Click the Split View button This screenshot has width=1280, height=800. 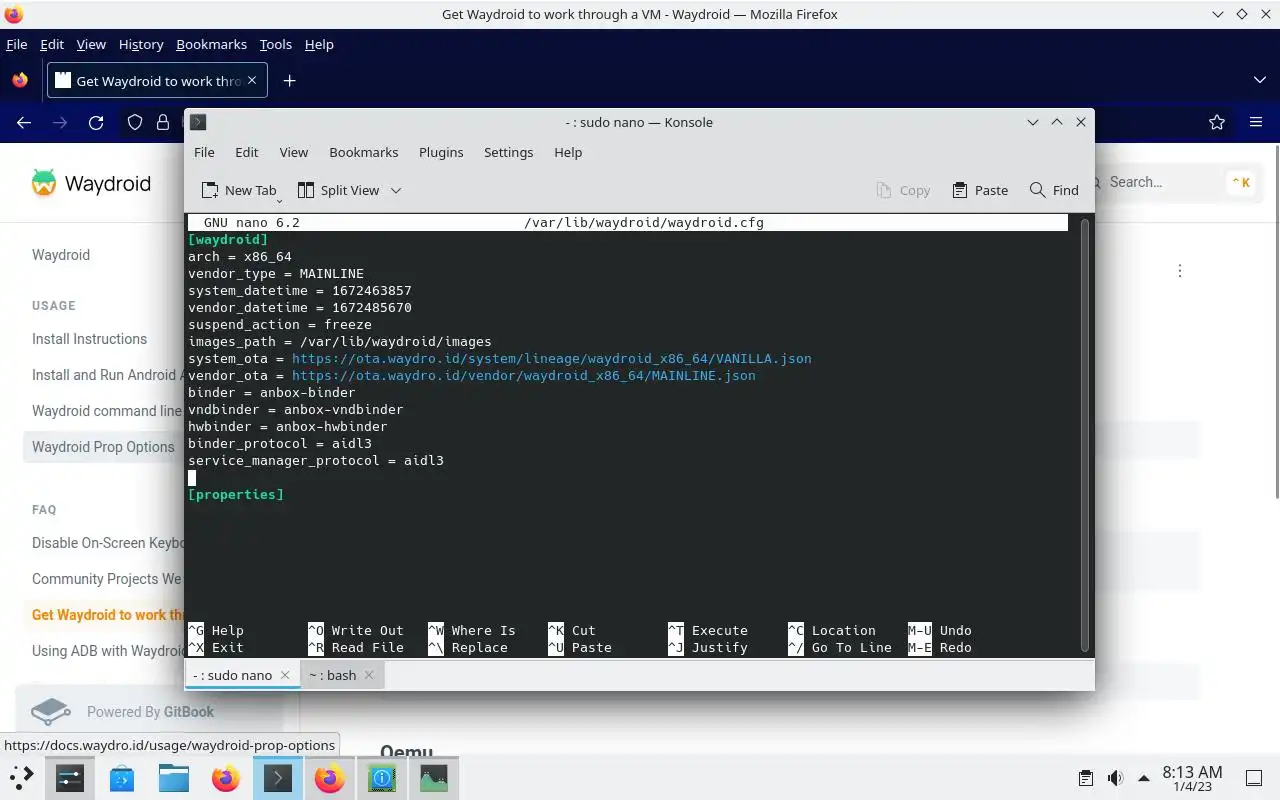point(339,190)
